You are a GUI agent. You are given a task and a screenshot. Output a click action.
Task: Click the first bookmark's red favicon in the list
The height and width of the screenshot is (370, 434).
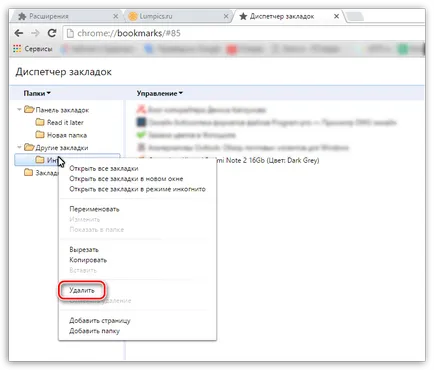point(141,109)
